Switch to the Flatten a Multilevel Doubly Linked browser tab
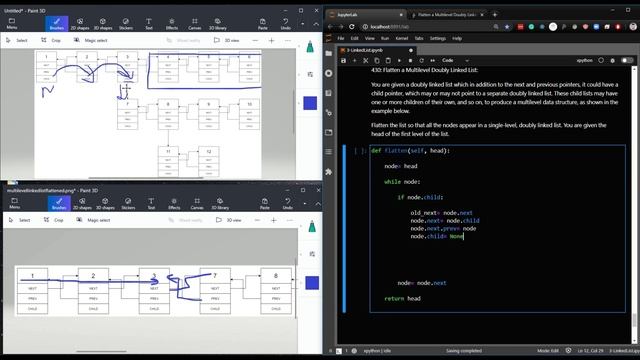The image size is (640, 360). [x=447, y=15]
